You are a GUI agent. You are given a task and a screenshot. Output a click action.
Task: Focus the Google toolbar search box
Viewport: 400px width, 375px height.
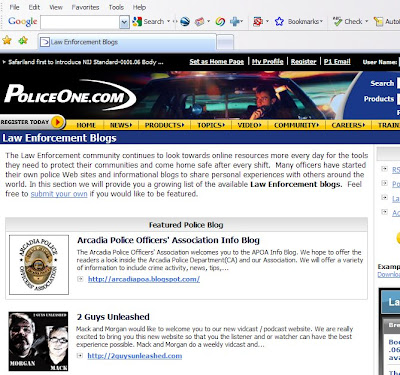coord(80,22)
